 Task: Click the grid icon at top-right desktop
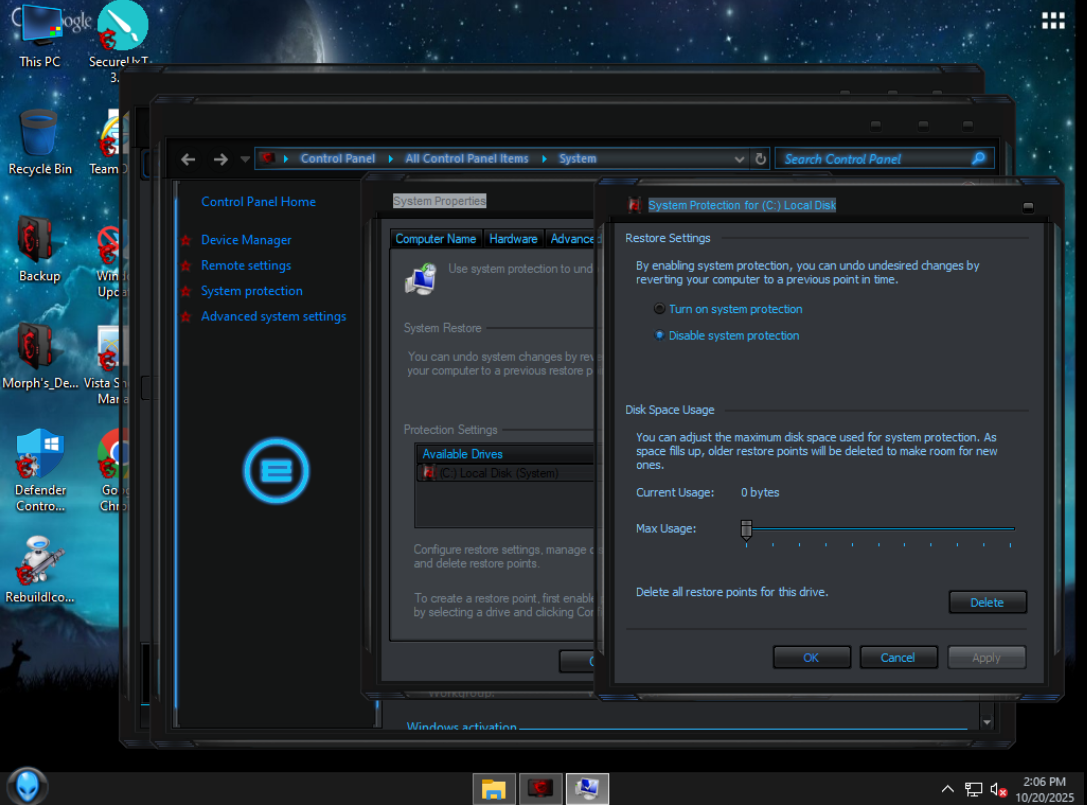1053,21
